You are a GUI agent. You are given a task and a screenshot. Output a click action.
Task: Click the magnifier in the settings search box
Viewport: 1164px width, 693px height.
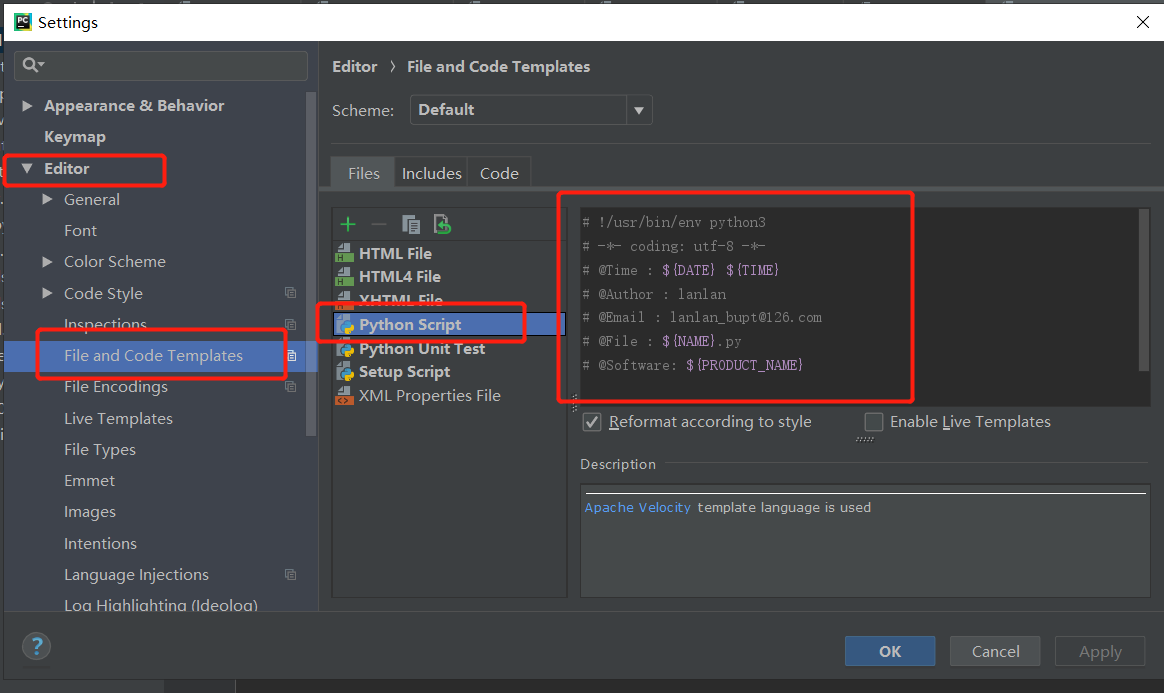click(x=32, y=65)
